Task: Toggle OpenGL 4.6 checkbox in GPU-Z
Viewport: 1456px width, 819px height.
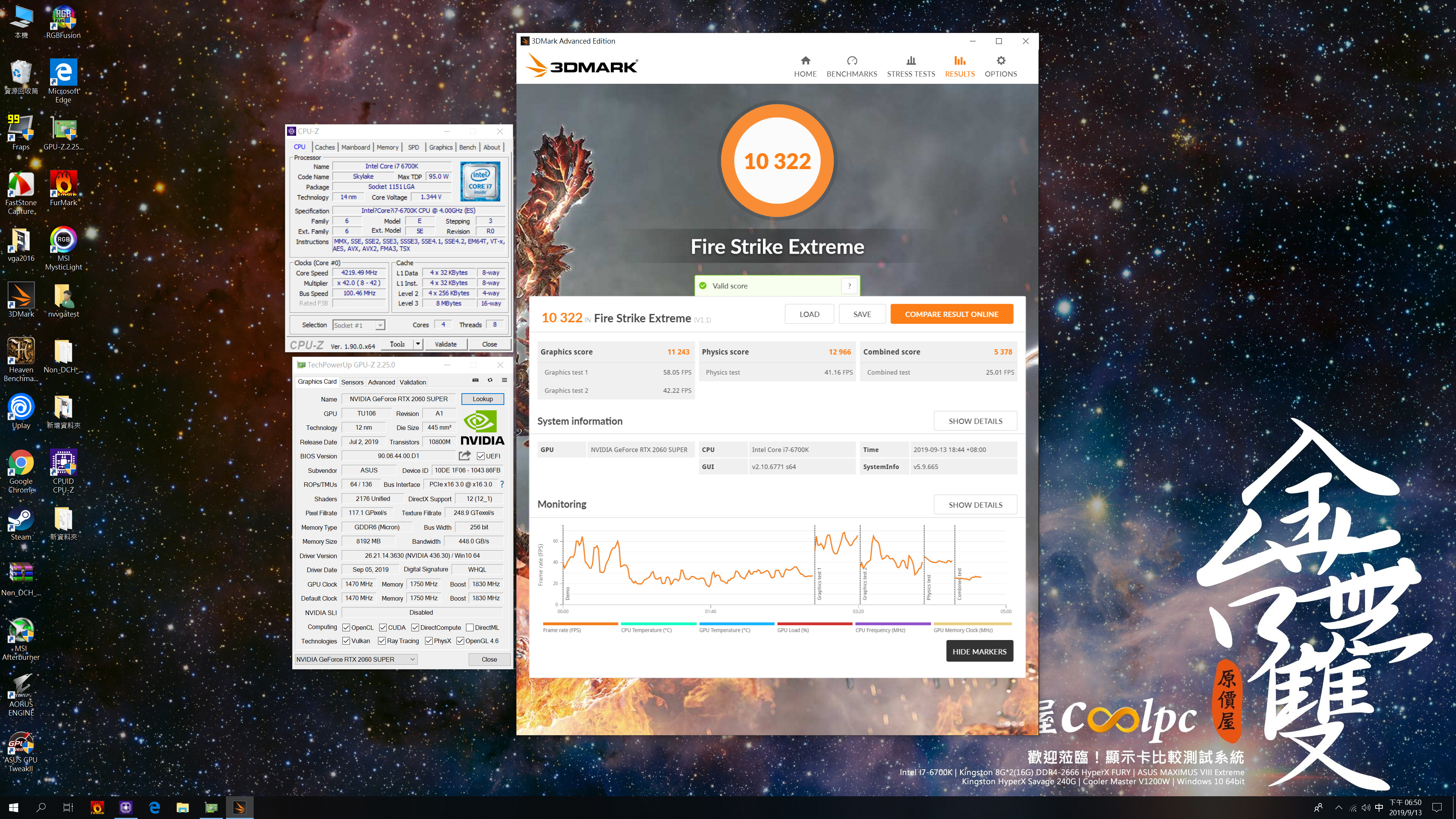Action: (460, 641)
